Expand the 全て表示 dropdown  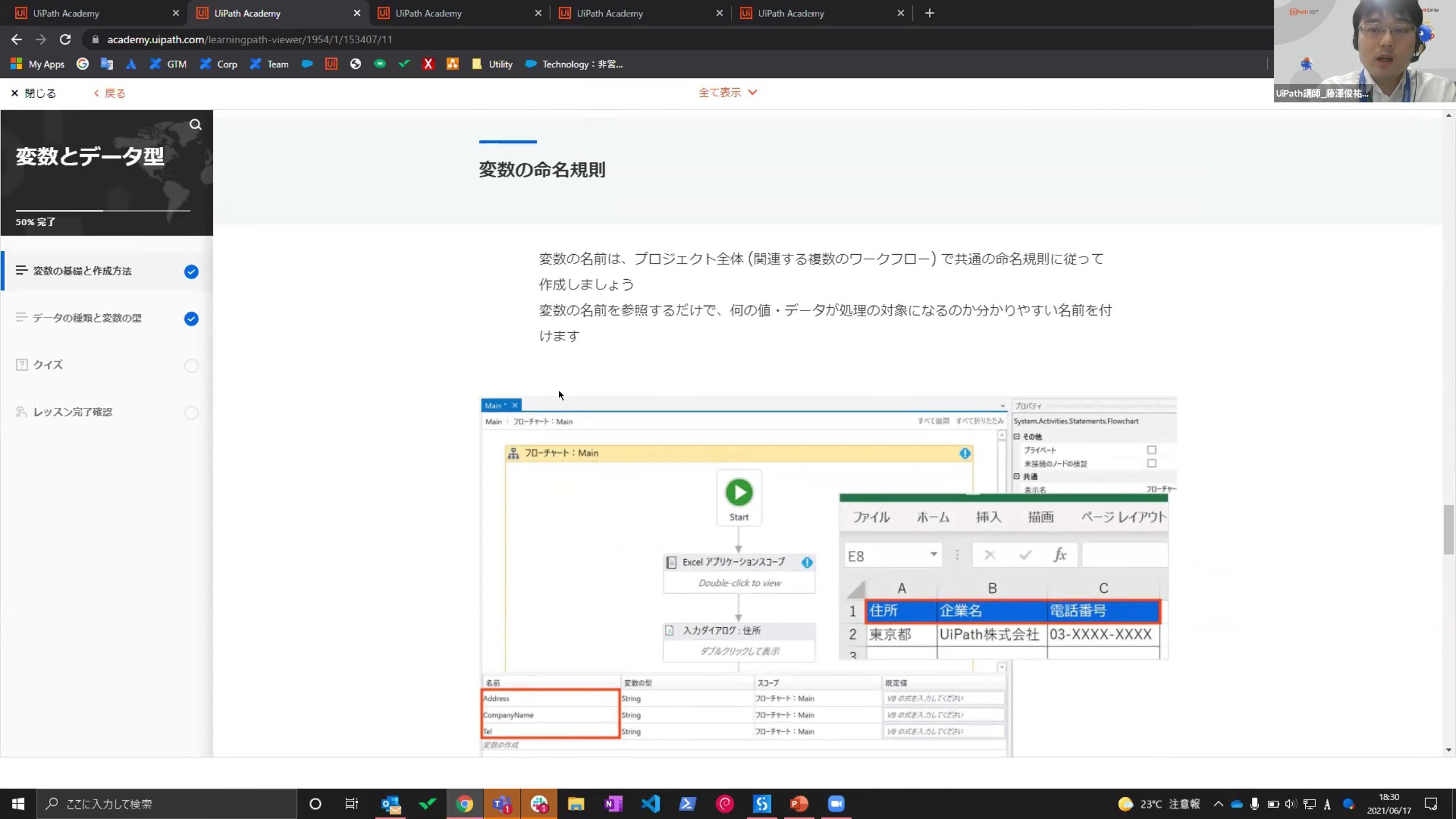tap(727, 93)
